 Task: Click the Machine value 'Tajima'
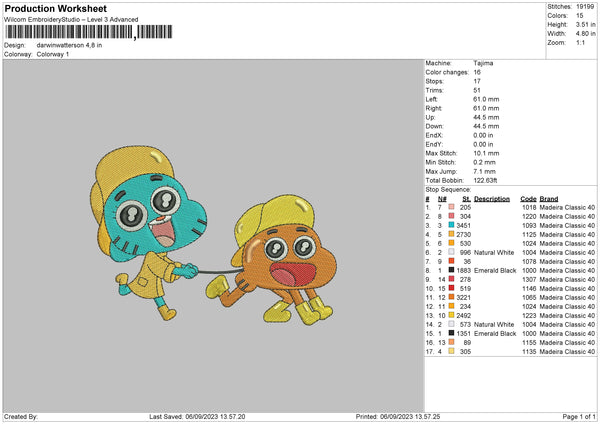(x=483, y=63)
